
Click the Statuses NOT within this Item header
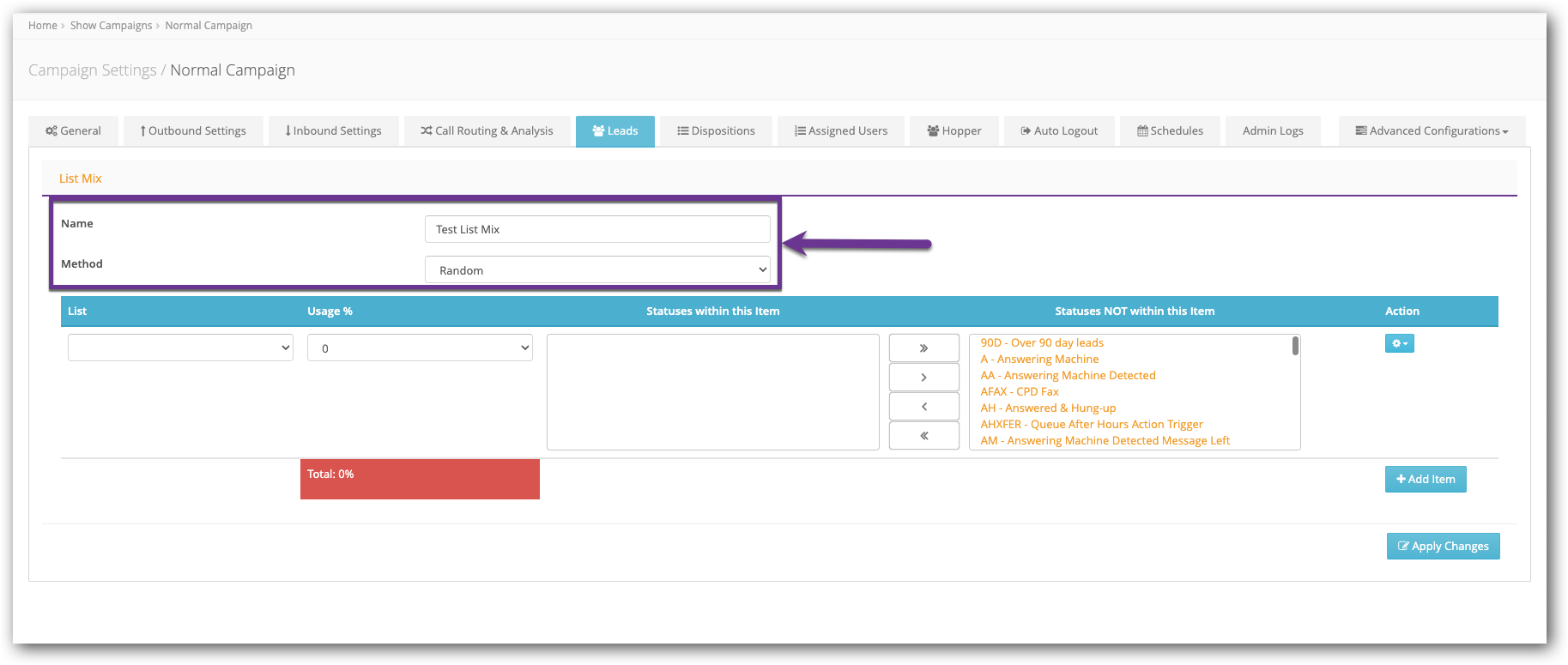click(x=1135, y=311)
